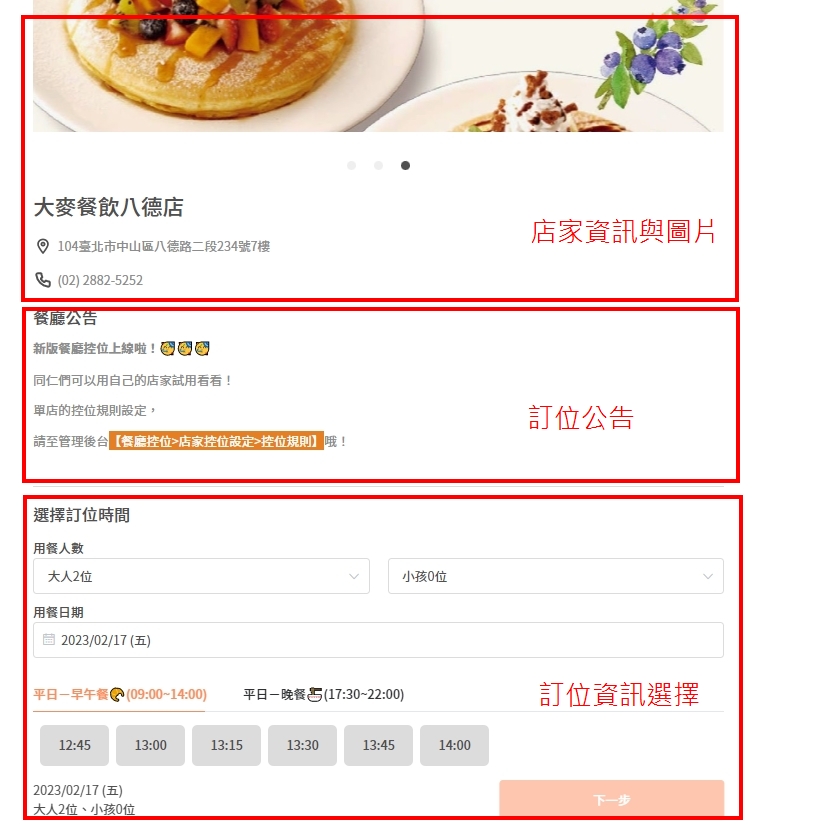Choose the 14:00 time slot
The width and height of the screenshot is (828, 824).
pos(455,745)
